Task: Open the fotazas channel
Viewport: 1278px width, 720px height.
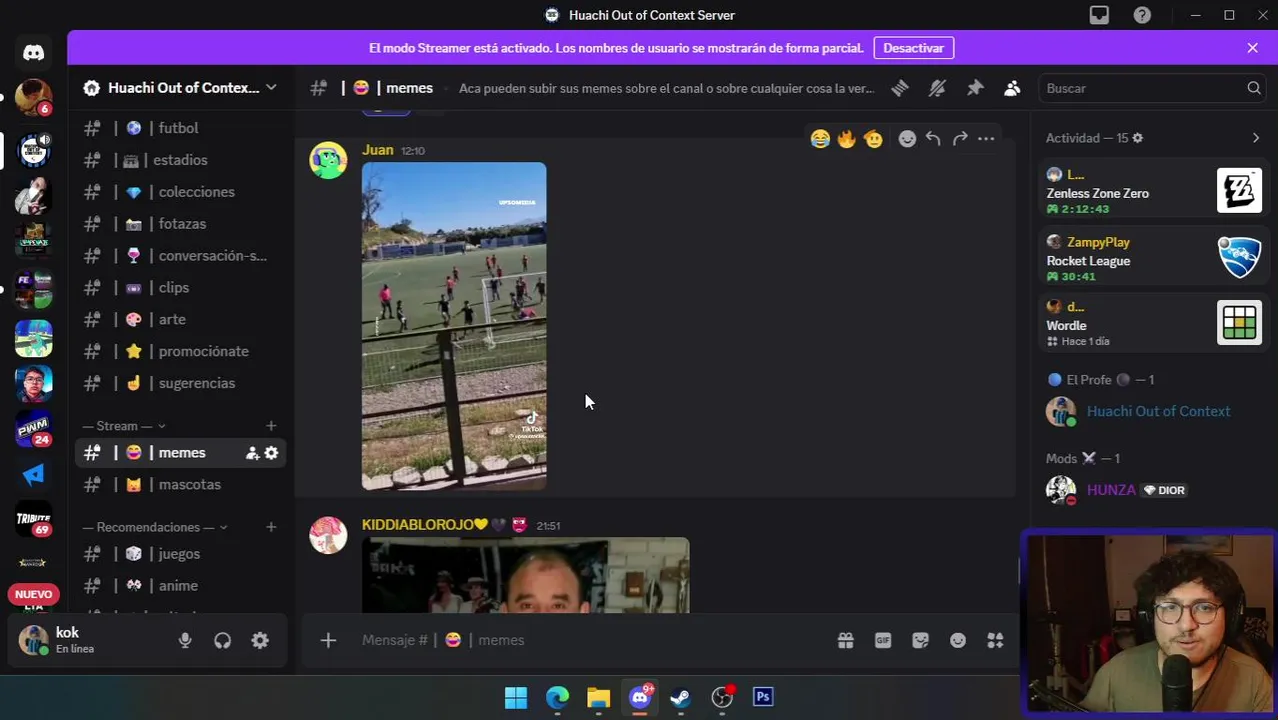Action: tap(180, 224)
